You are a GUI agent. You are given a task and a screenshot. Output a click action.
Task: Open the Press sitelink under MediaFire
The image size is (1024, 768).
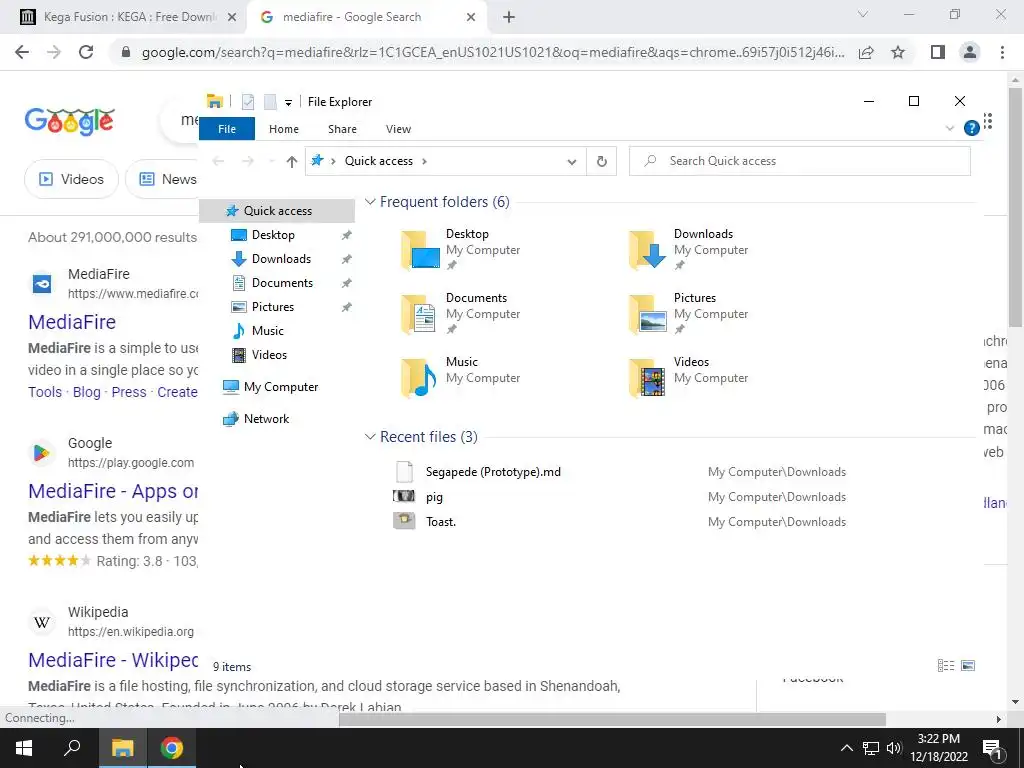[129, 392]
